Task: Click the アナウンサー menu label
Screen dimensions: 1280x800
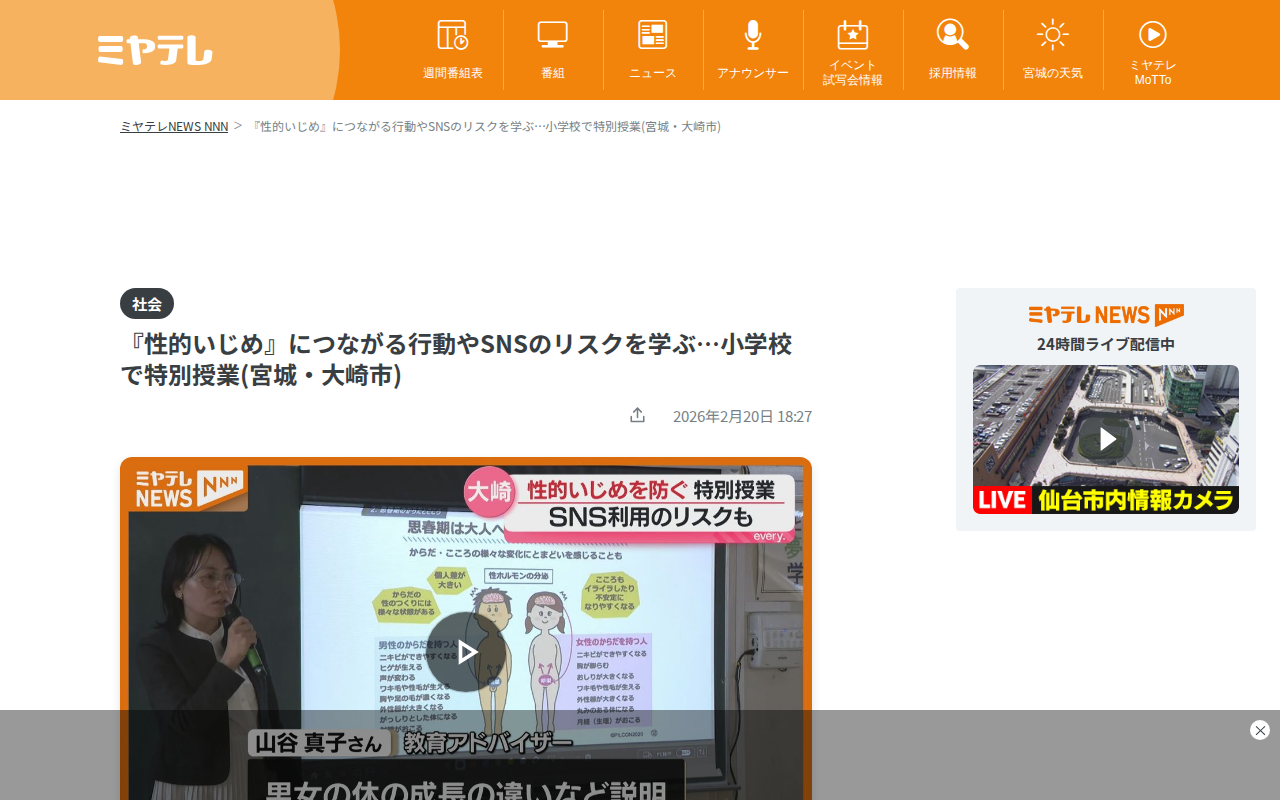Action: (x=753, y=73)
